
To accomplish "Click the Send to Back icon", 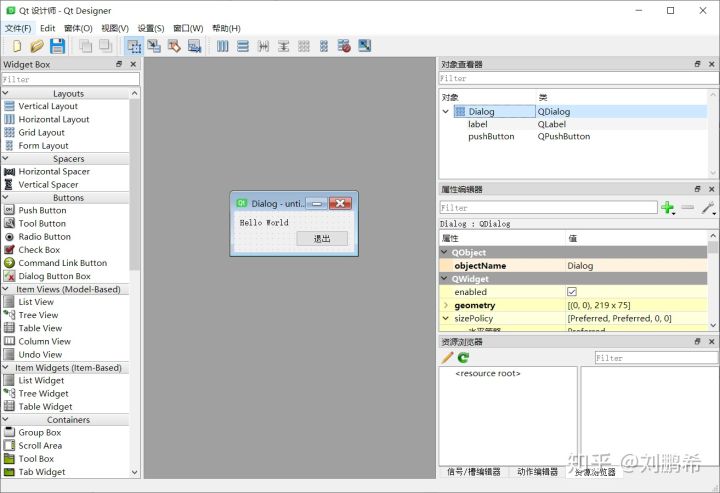I will tap(85, 46).
